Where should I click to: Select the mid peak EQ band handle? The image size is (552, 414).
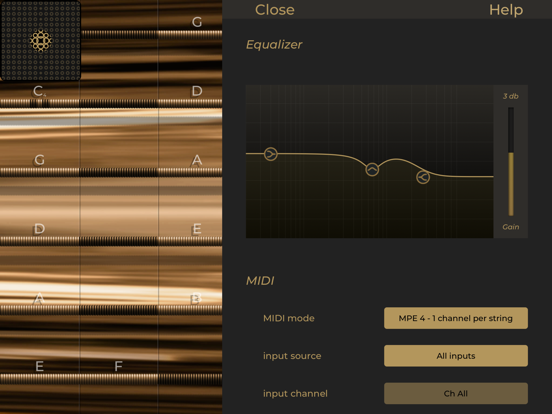pyautogui.click(x=372, y=169)
